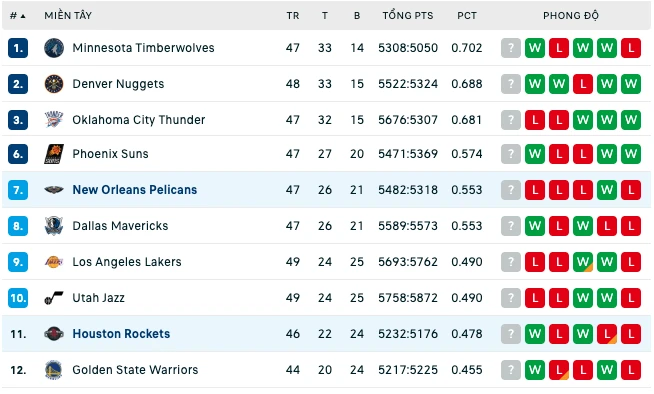654x394 pixels.
Task: Click the Utah Jazz team logo
Action: (x=54, y=298)
